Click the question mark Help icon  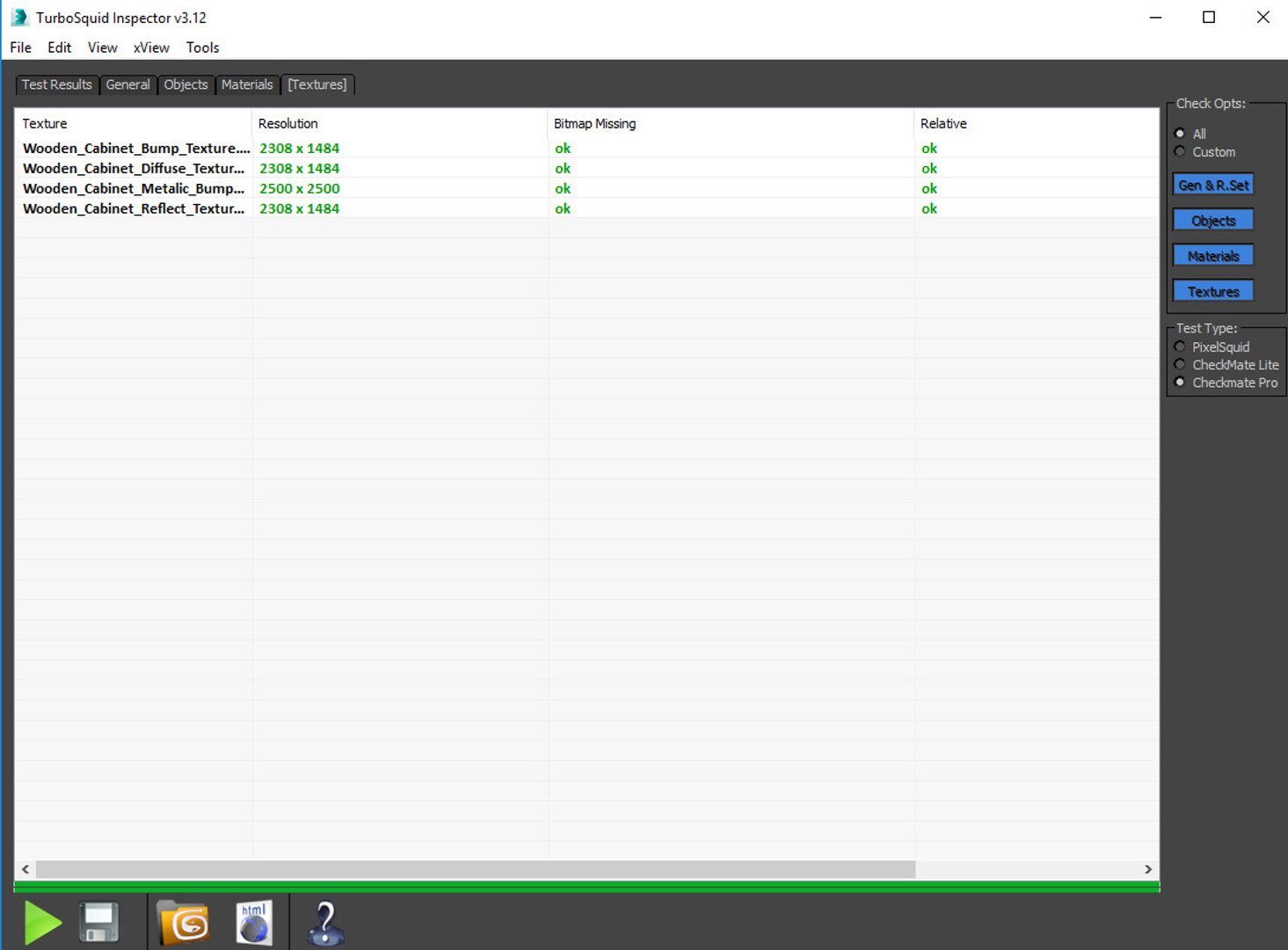(325, 924)
